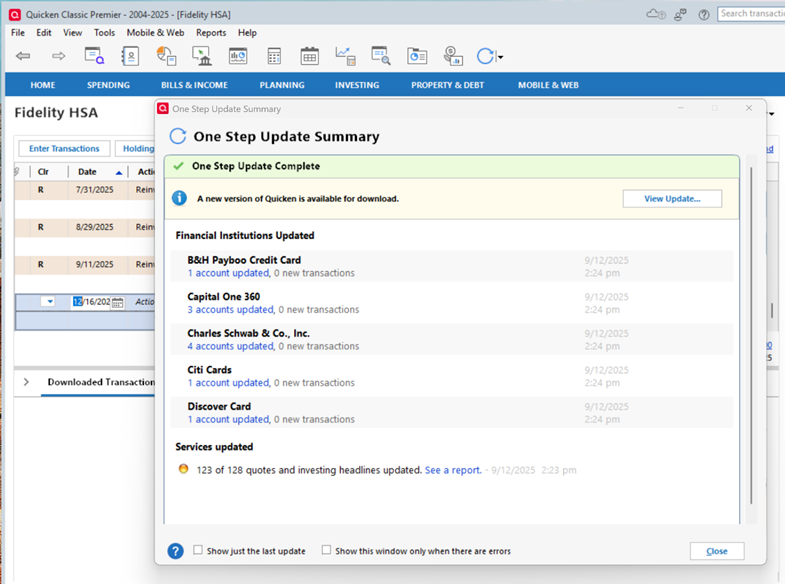785x584 pixels.
Task: Open the find transactions magnifier icon
Action: pos(381,56)
